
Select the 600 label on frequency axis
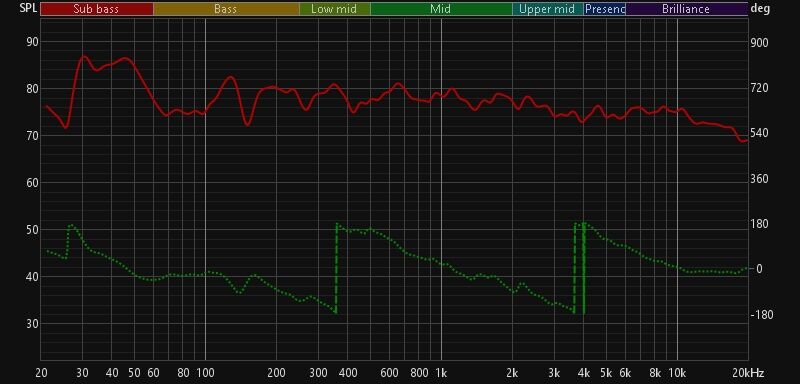point(389,372)
